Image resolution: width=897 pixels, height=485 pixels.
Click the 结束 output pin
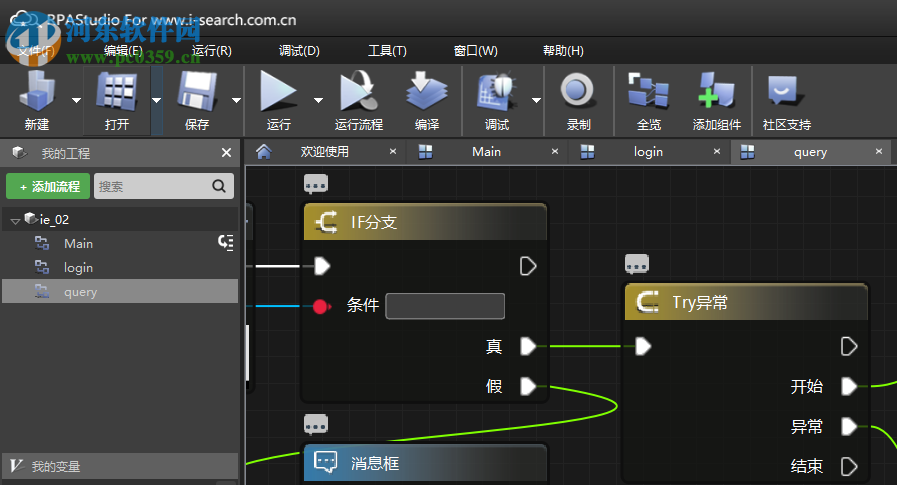849,466
